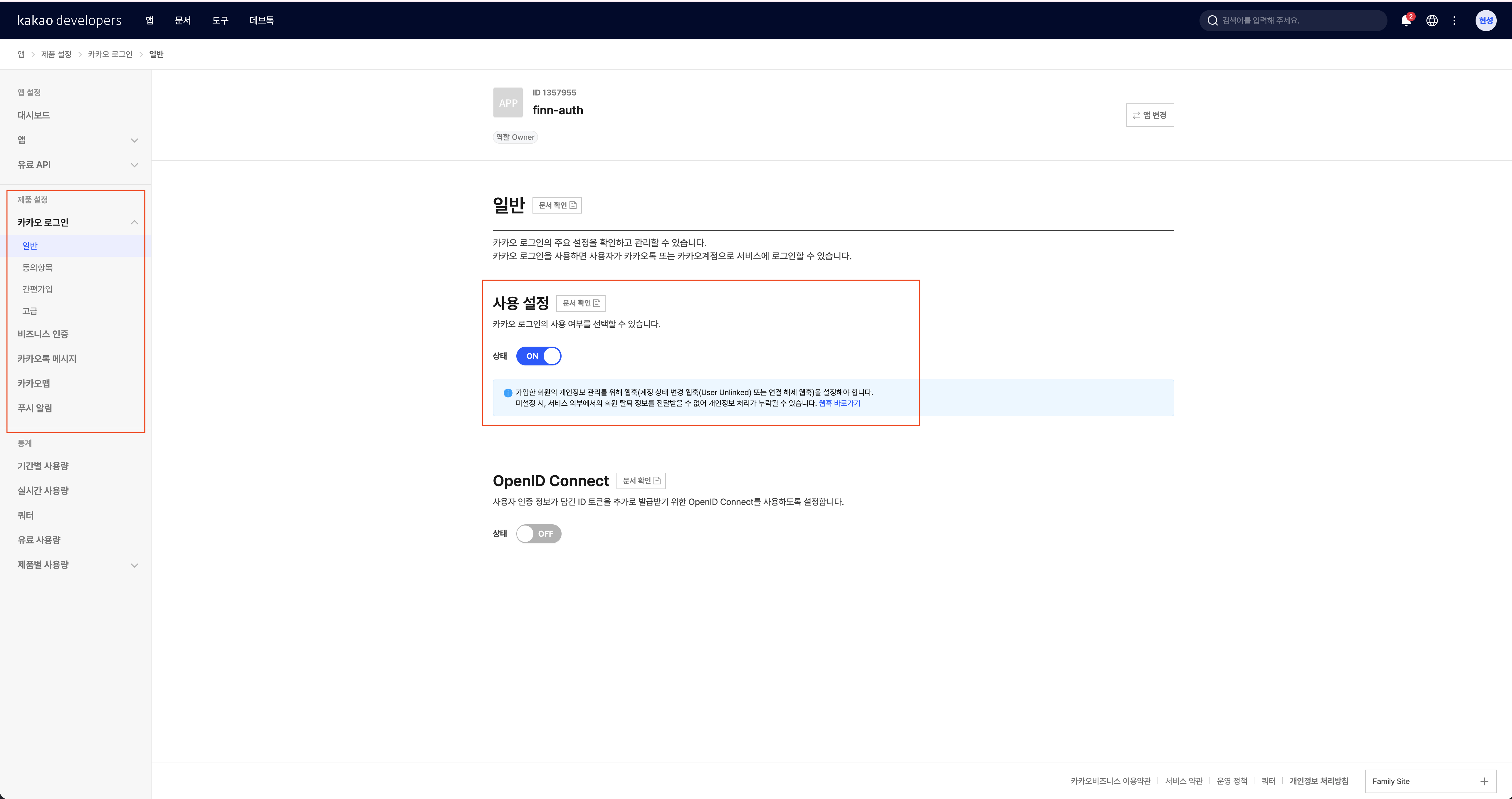Click the search magnifier icon
Image resolution: width=1512 pixels, height=799 pixels.
point(1212,21)
